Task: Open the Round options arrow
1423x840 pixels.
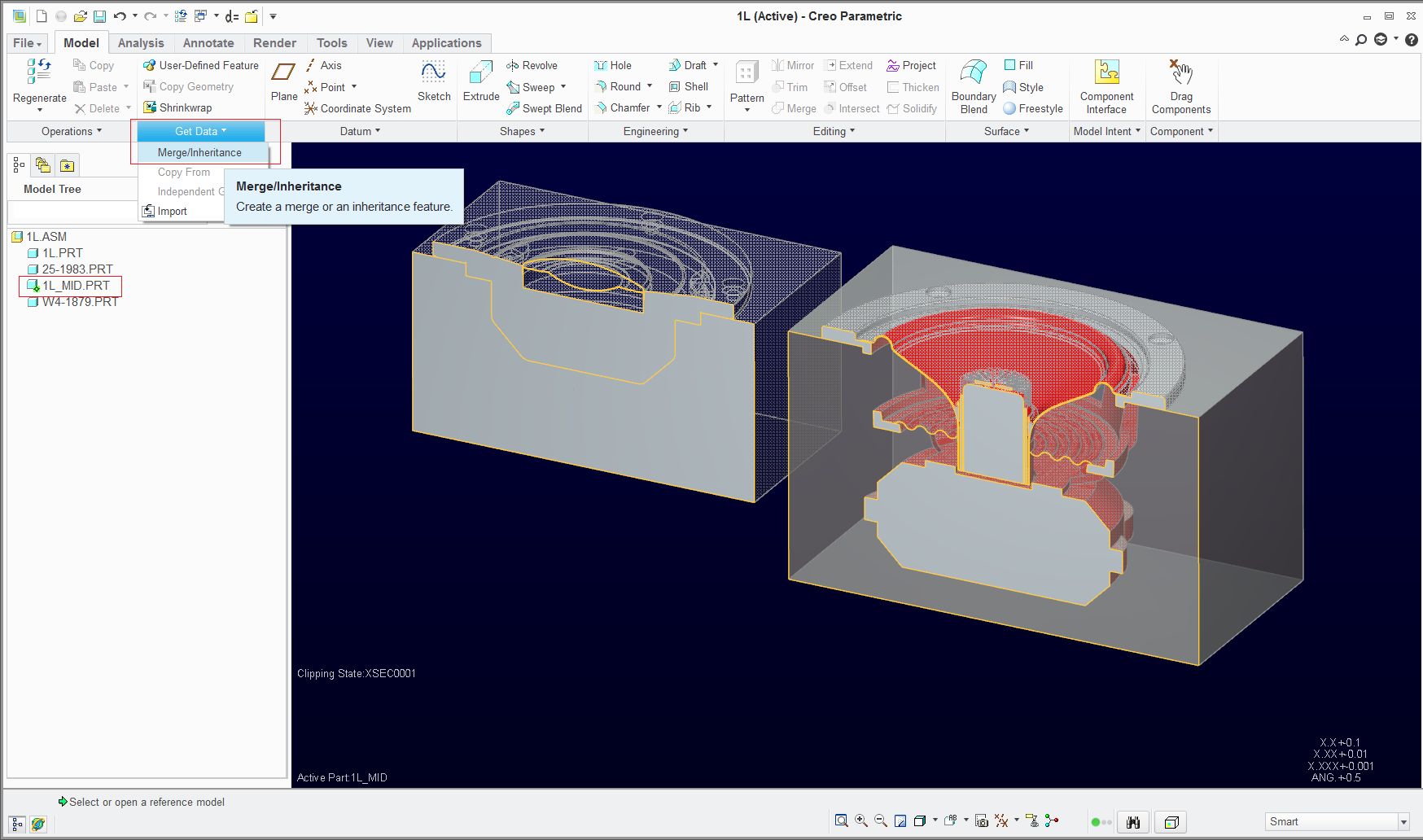Action: click(x=650, y=86)
